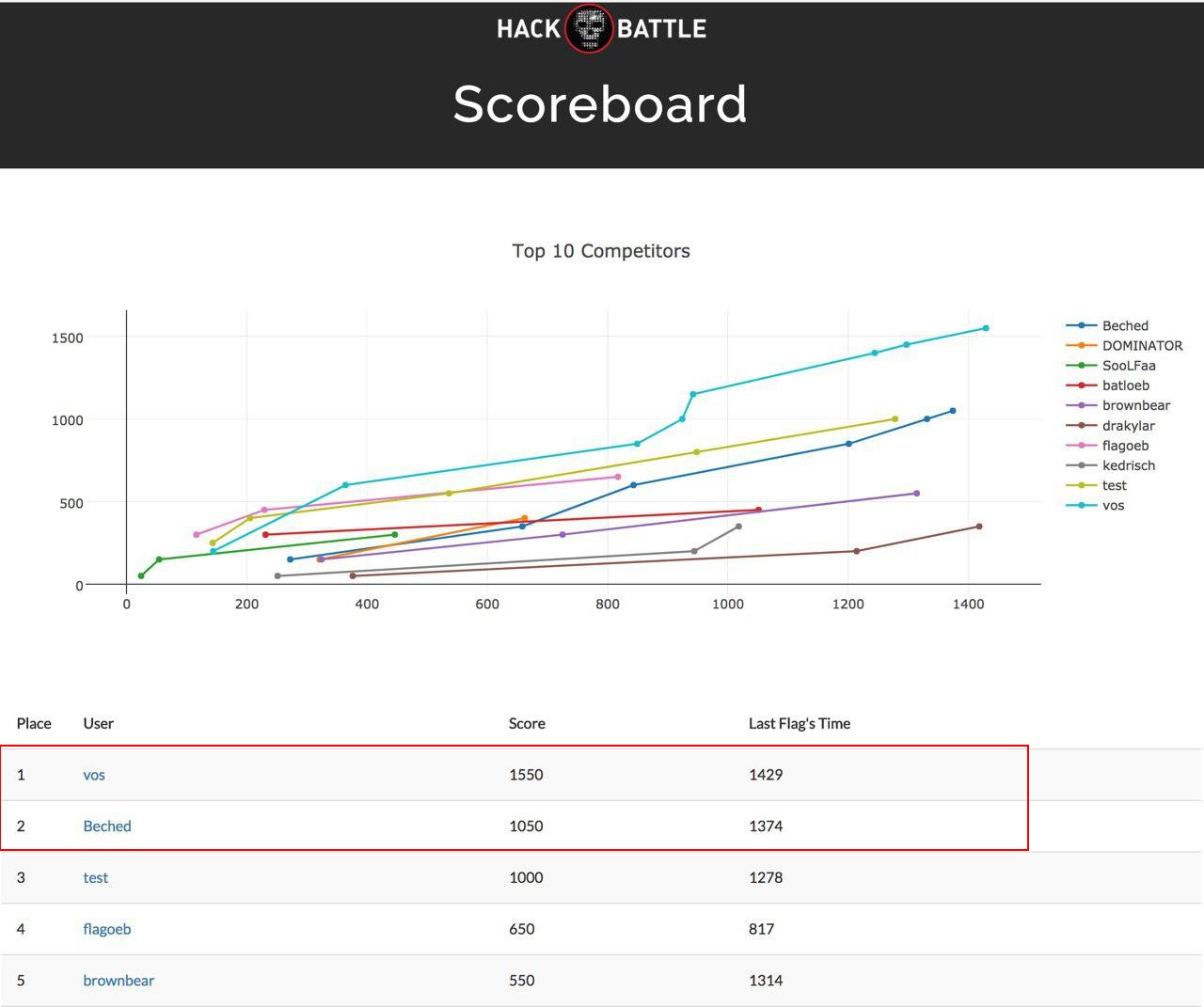This screenshot has width=1204, height=1007.
Task: Toggle the test series in the legend
Action: (1097, 485)
